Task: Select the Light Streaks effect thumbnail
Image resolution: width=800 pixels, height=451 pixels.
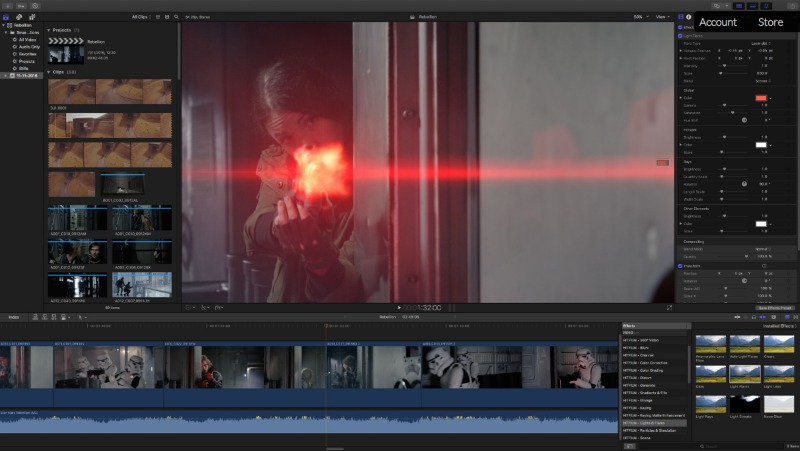Action: (x=745, y=404)
